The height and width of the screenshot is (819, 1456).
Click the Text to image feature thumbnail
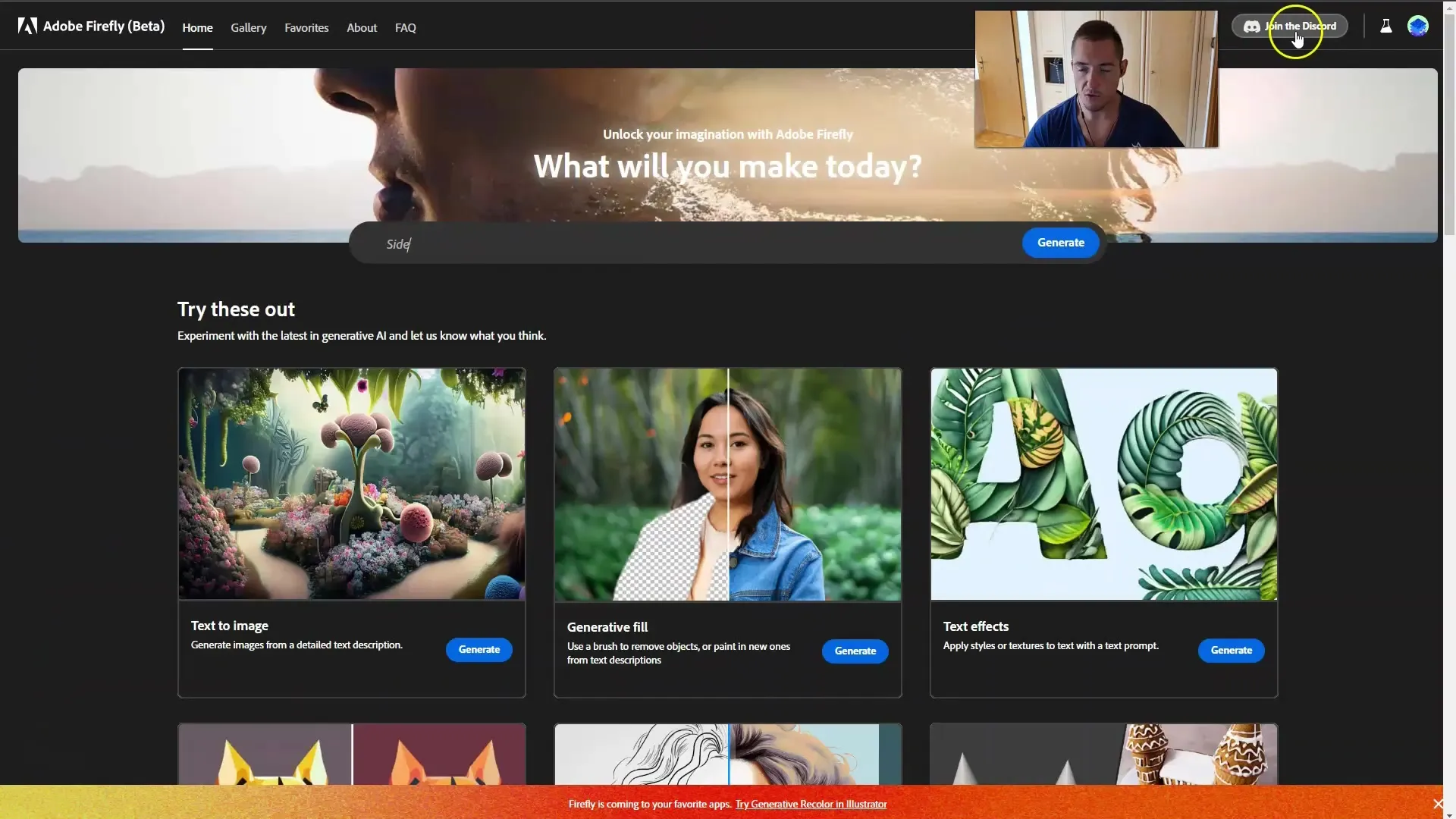(352, 483)
